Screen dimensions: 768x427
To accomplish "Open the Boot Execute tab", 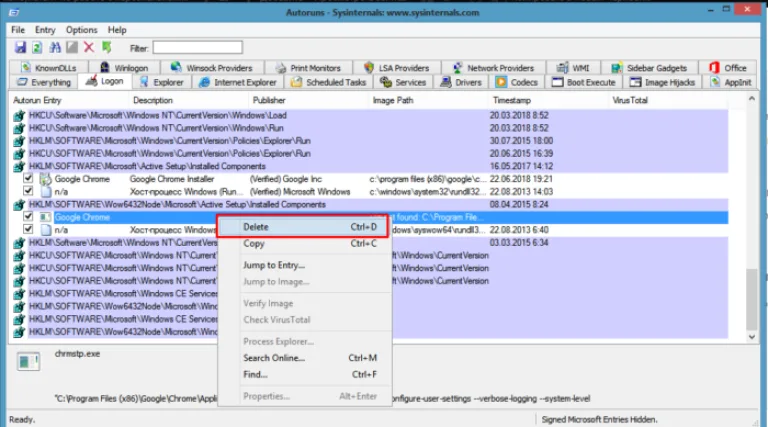I will tap(584, 82).
